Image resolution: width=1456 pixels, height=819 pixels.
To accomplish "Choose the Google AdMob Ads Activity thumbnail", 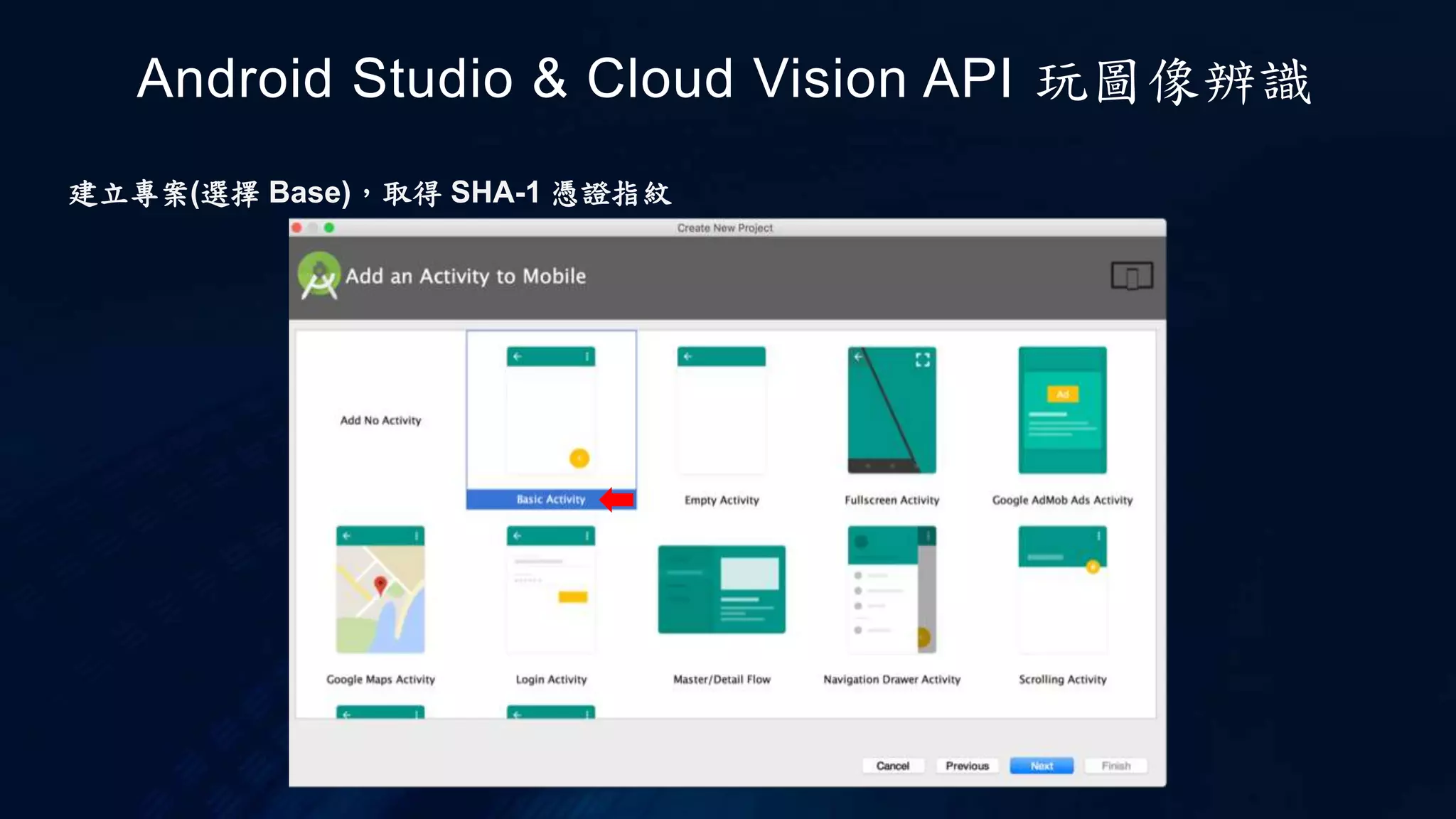I will coord(1063,410).
